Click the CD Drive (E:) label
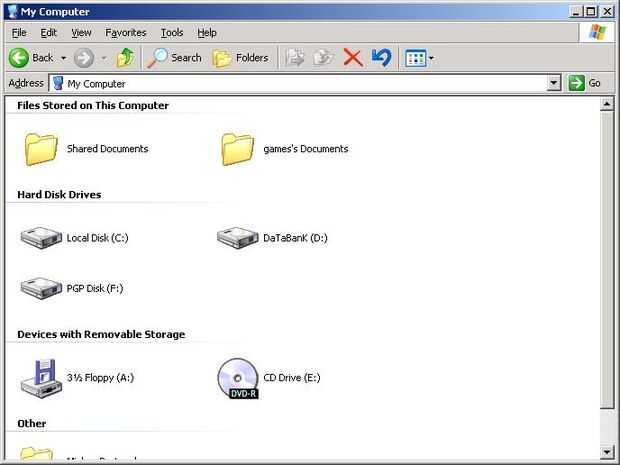The height and width of the screenshot is (465, 620). (x=292, y=378)
